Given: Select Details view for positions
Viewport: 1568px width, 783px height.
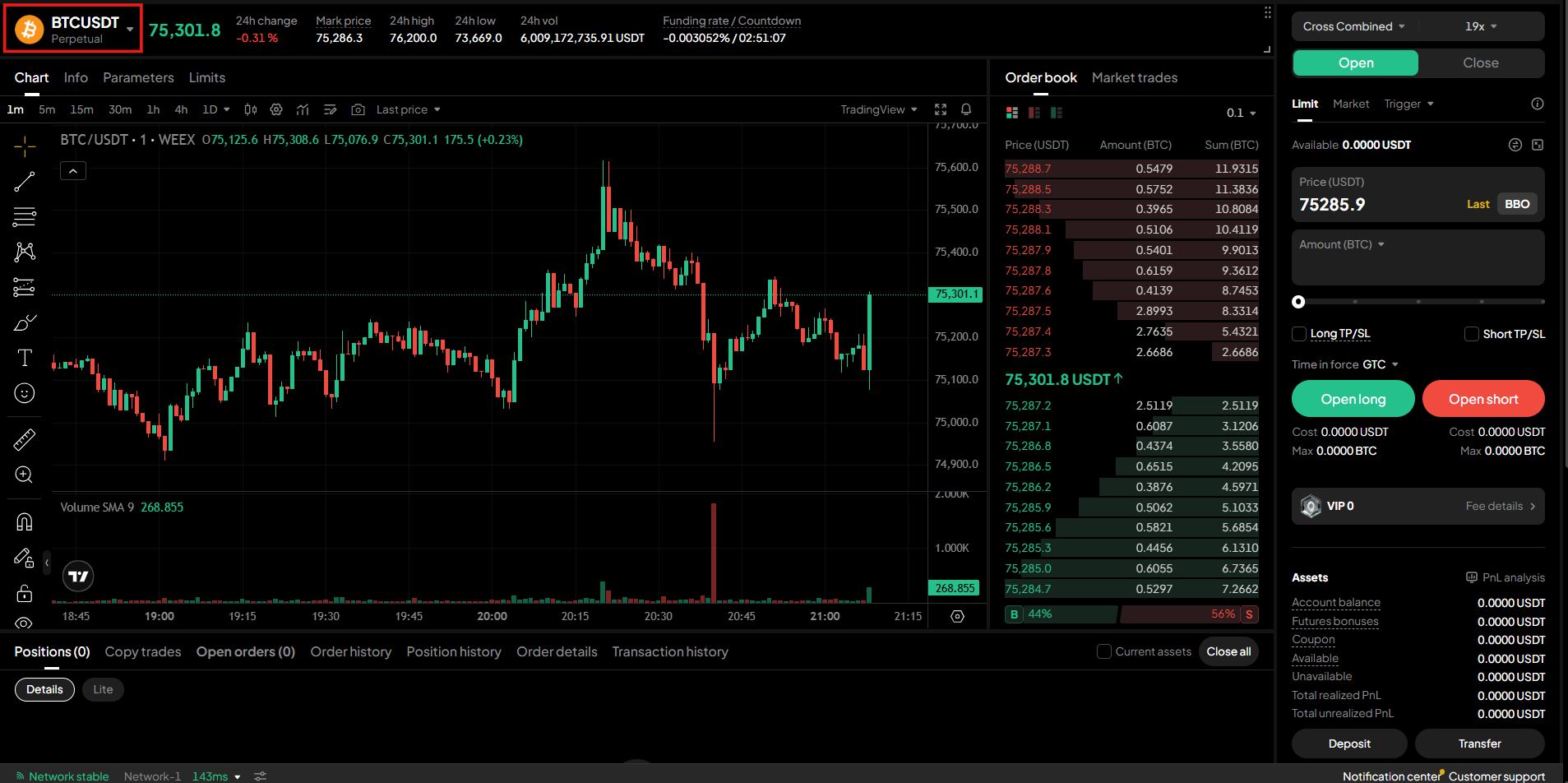Looking at the screenshot, I should pyautogui.click(x=44, y=689).
